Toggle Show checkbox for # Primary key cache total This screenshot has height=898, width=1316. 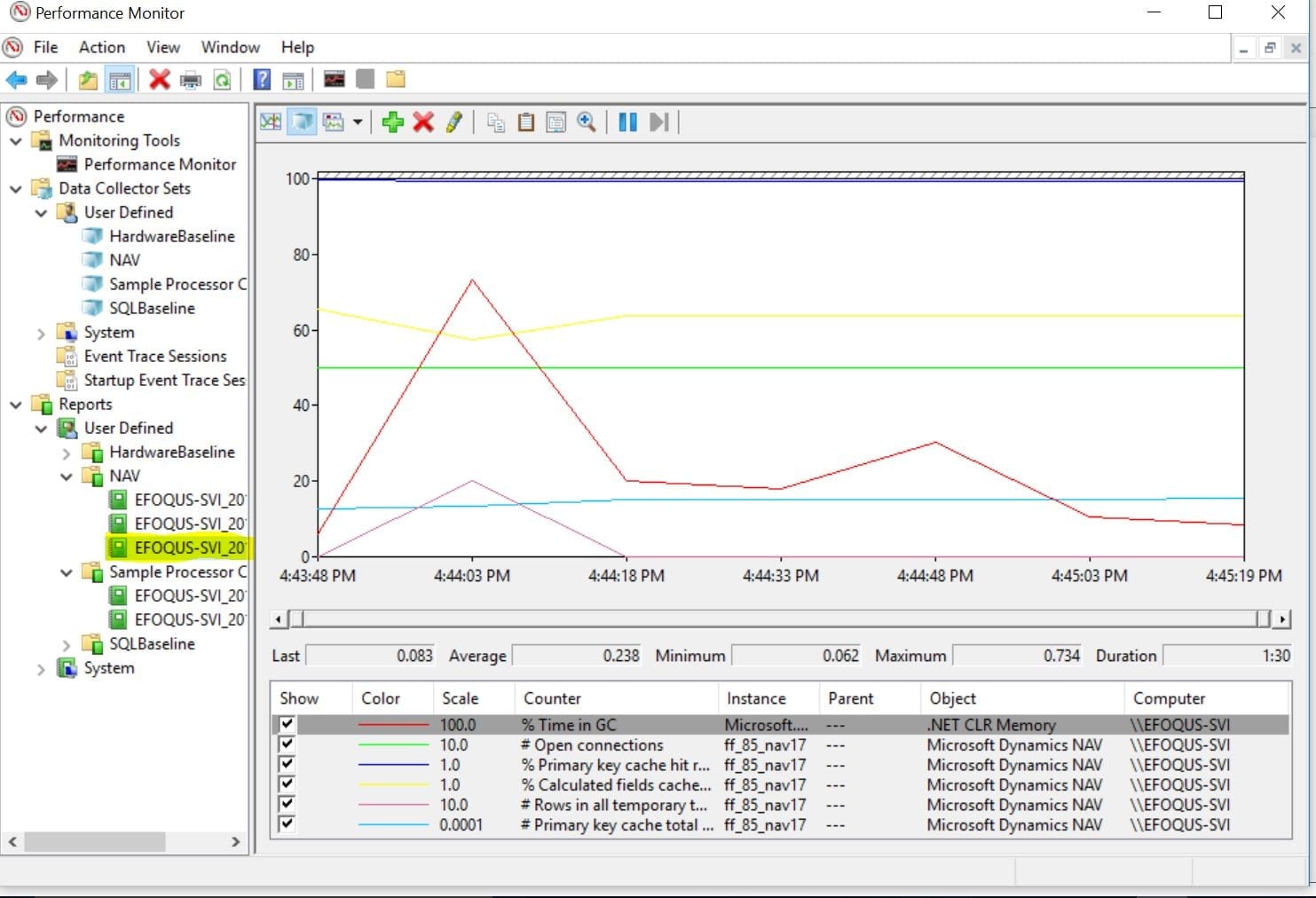click(x=287, y=824)
